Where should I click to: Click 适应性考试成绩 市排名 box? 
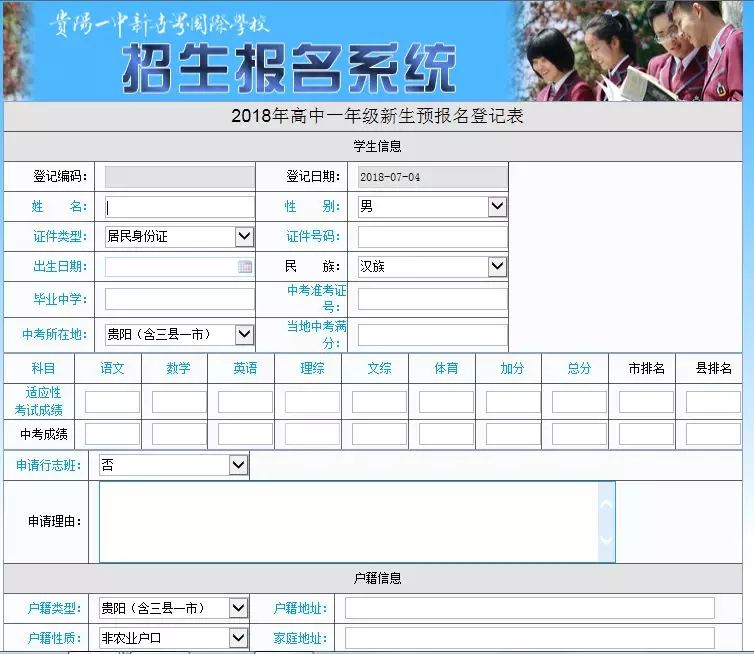646,402
